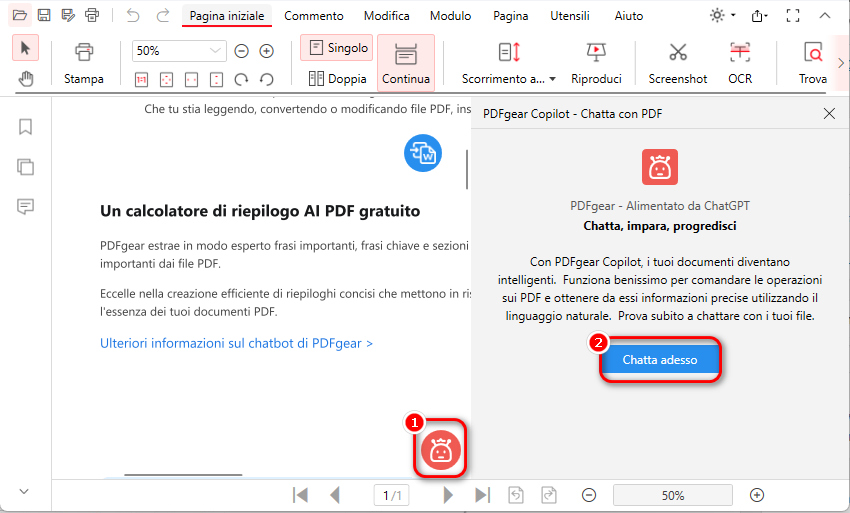This screenshot has height=513, width=850.
Task: Click the blue convert to Word icon
Action: click(423, 153)
